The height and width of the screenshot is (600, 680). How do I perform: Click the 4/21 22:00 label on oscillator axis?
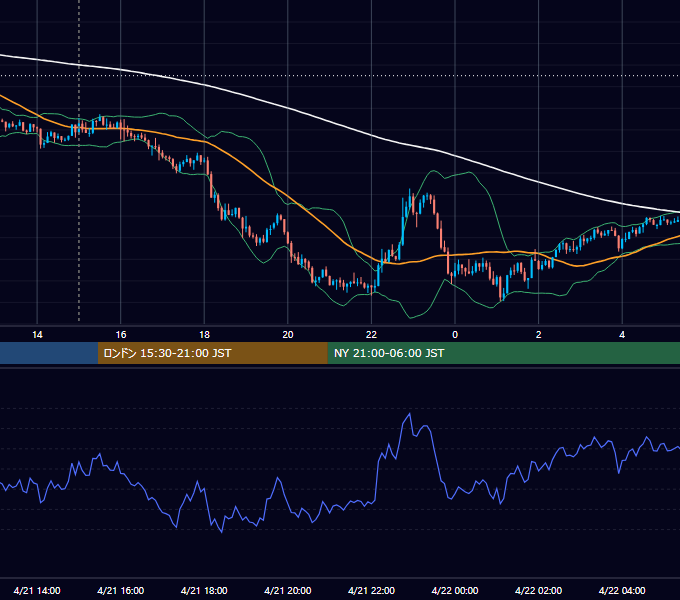pos(372,590)
